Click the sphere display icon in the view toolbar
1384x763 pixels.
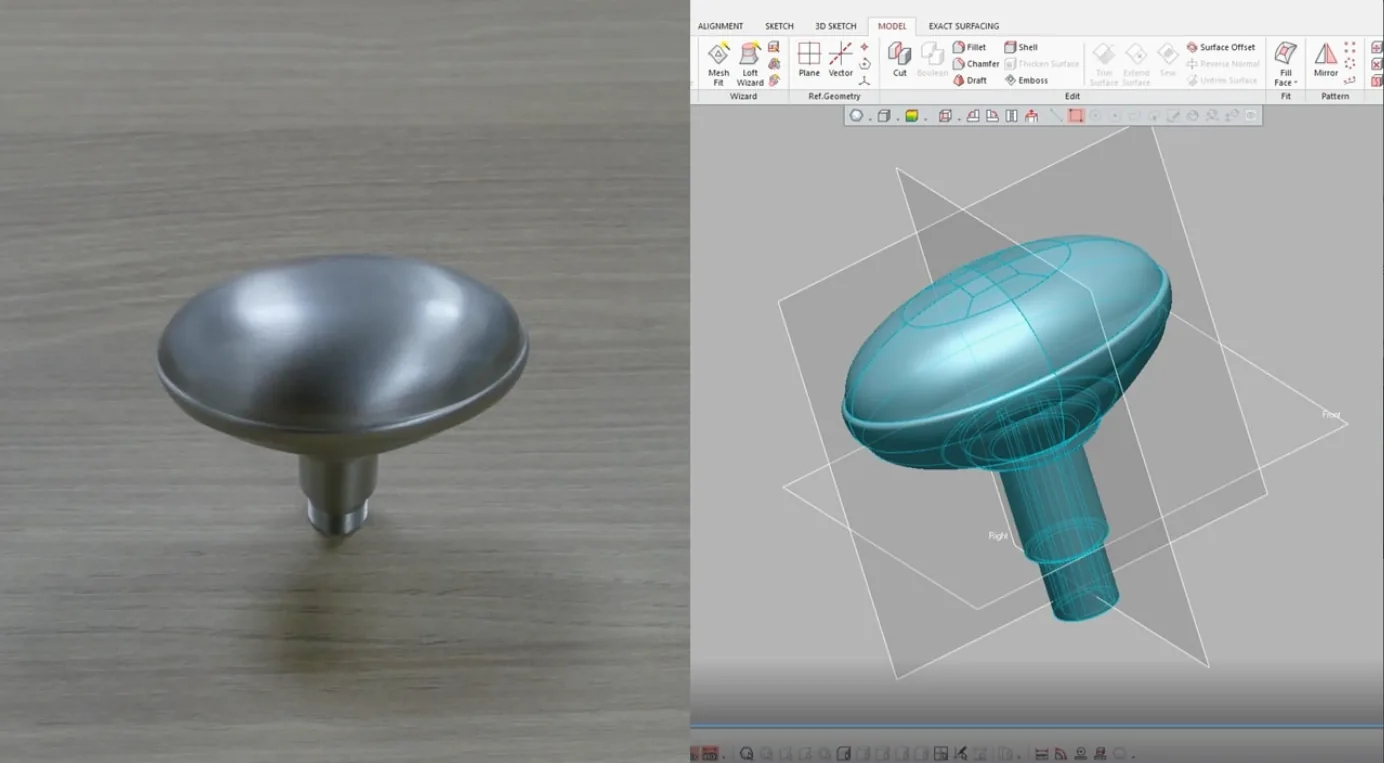point(856,116)
